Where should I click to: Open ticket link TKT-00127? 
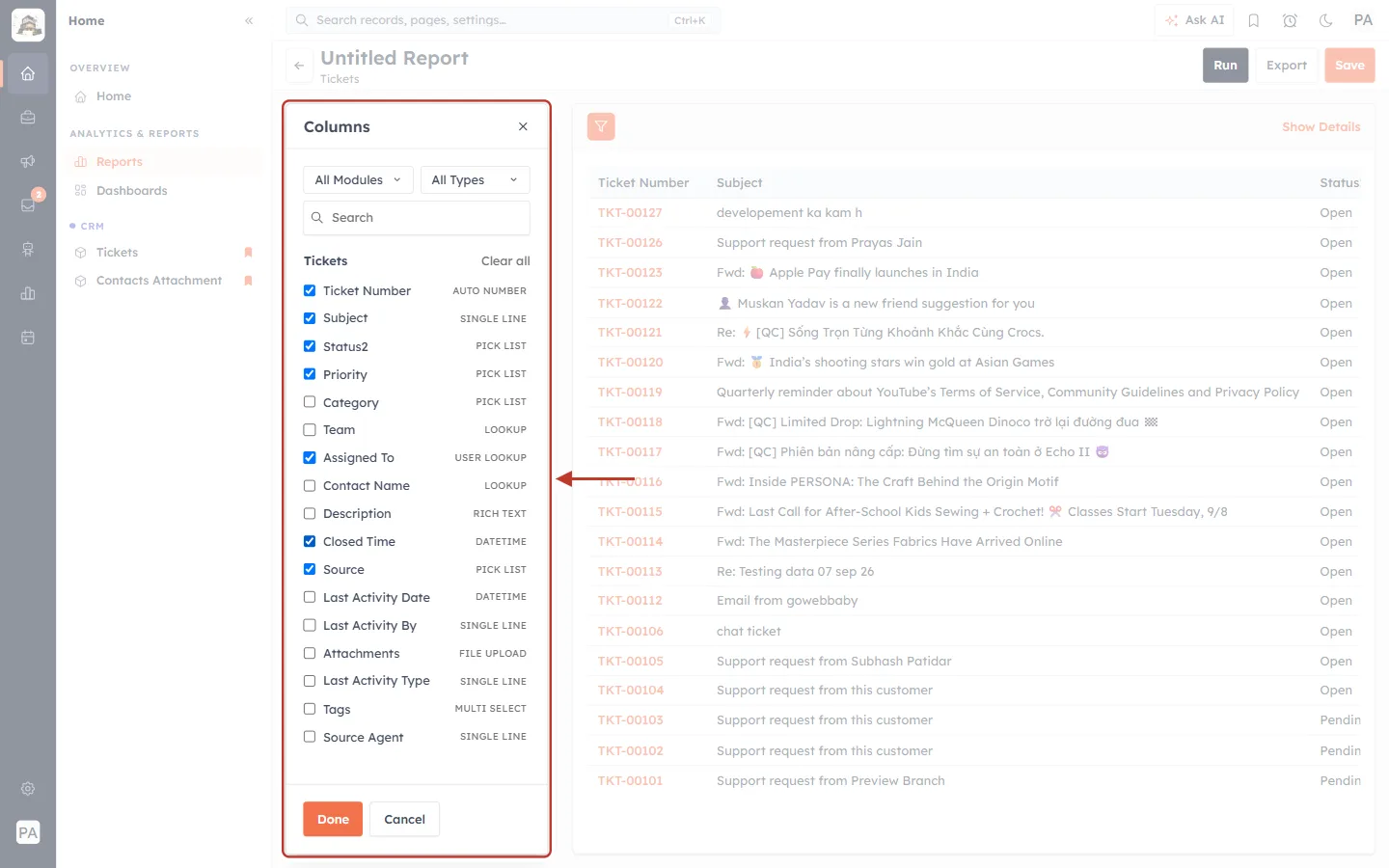(x=630, y=213)
